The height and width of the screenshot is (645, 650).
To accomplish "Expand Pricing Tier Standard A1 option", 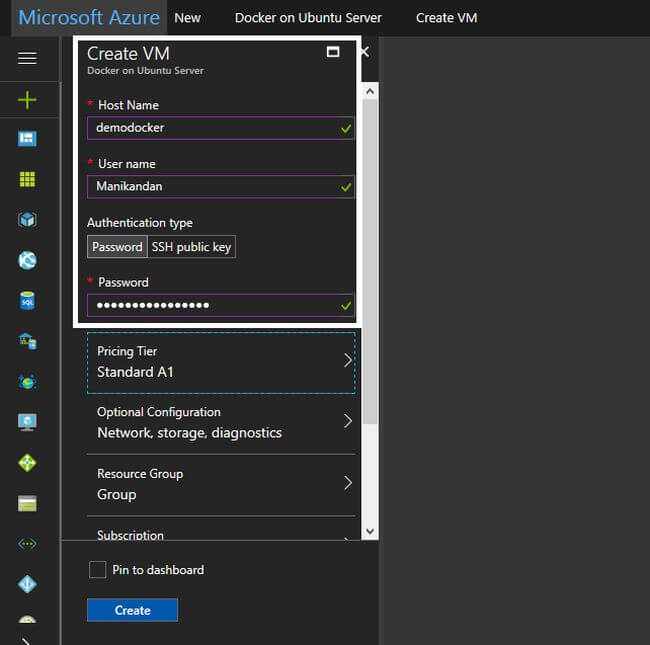I will [x=221, y=363].
